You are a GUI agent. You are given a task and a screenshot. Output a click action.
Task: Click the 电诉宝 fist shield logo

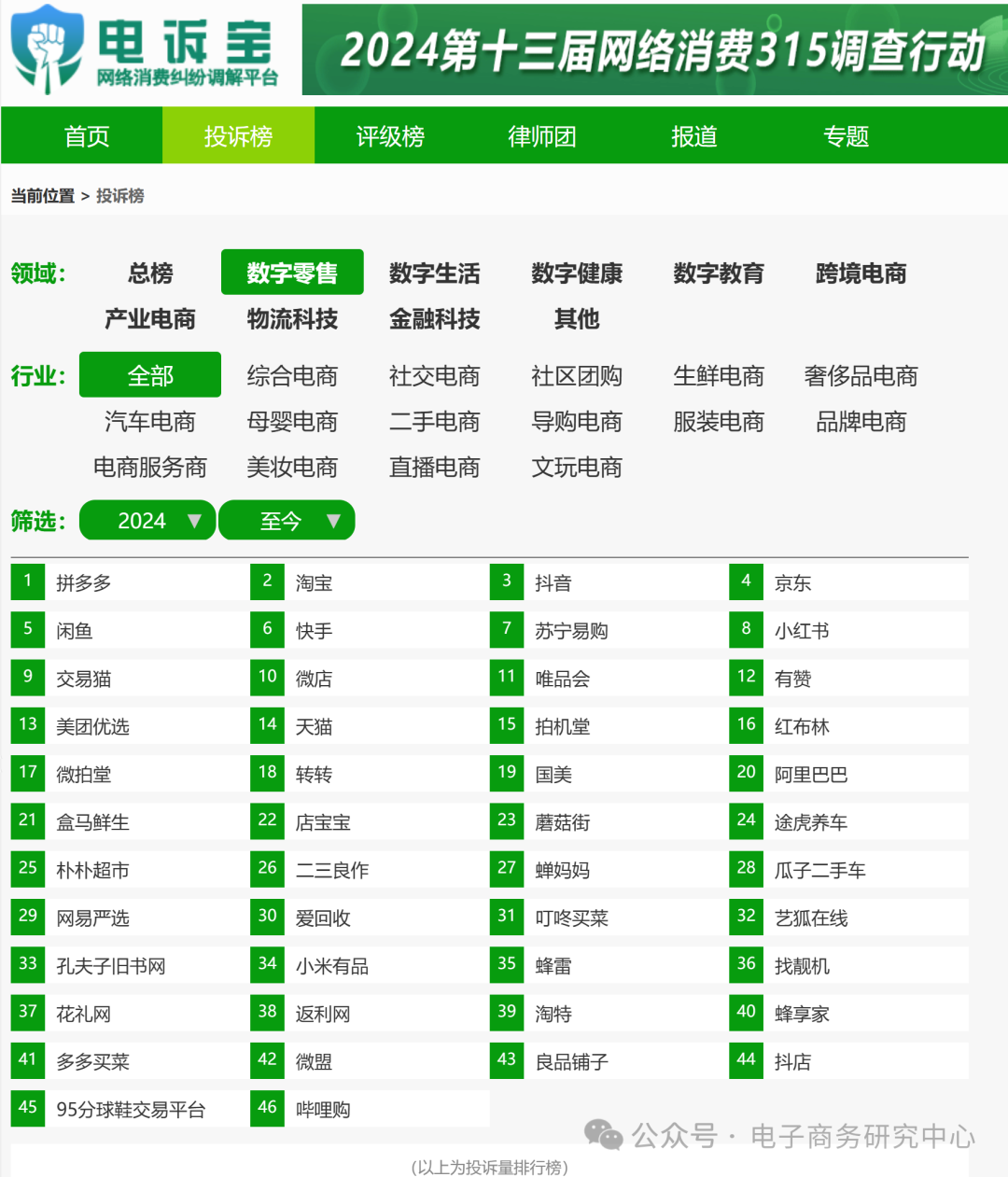(x=49, y=47)
